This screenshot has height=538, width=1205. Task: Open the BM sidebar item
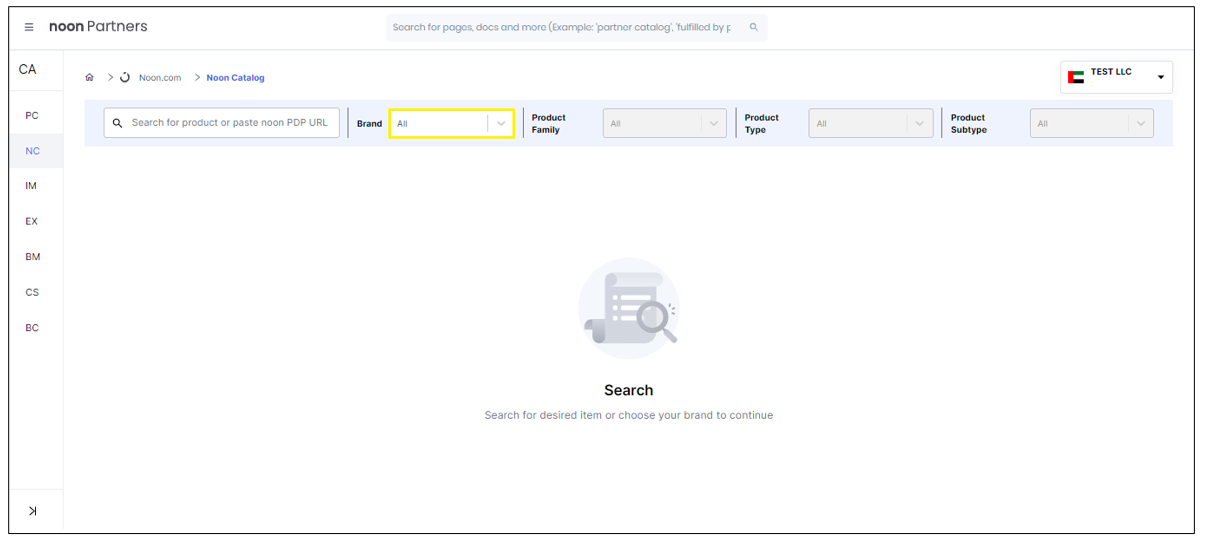point(33,257)
